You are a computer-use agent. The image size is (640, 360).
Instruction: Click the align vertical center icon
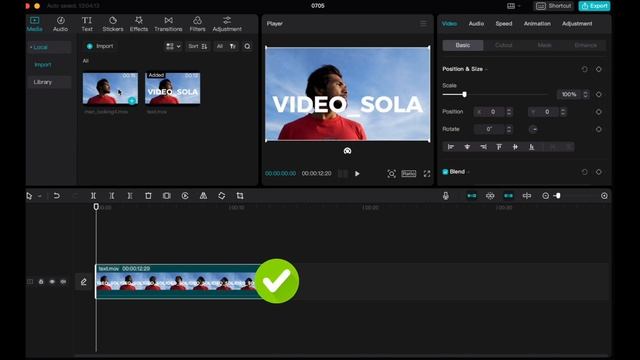(x=515, y=147)
